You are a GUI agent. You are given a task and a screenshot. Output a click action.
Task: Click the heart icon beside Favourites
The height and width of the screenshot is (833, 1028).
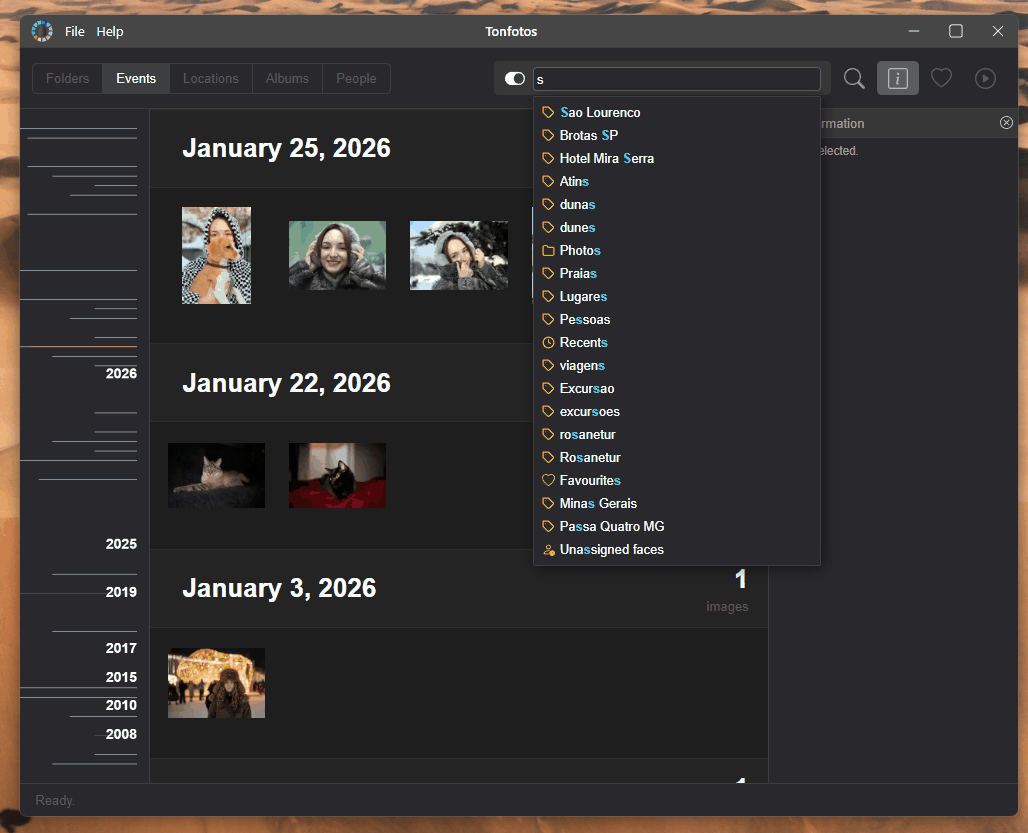[549, 480]
